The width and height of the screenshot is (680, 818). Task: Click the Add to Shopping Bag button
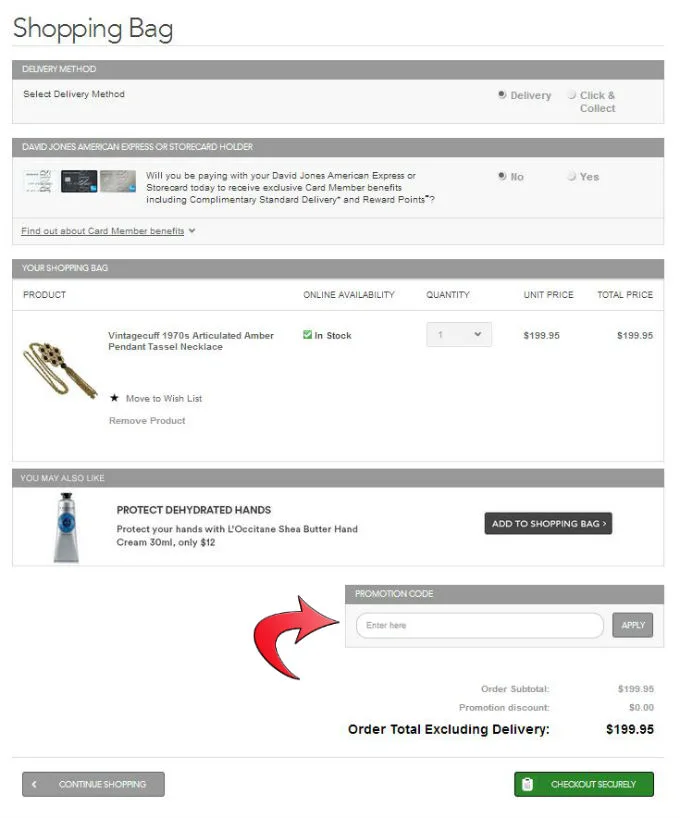(x=548, y=523)
